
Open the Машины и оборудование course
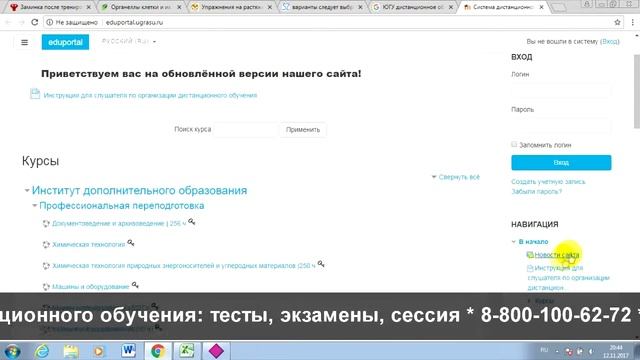coord(91,287)
